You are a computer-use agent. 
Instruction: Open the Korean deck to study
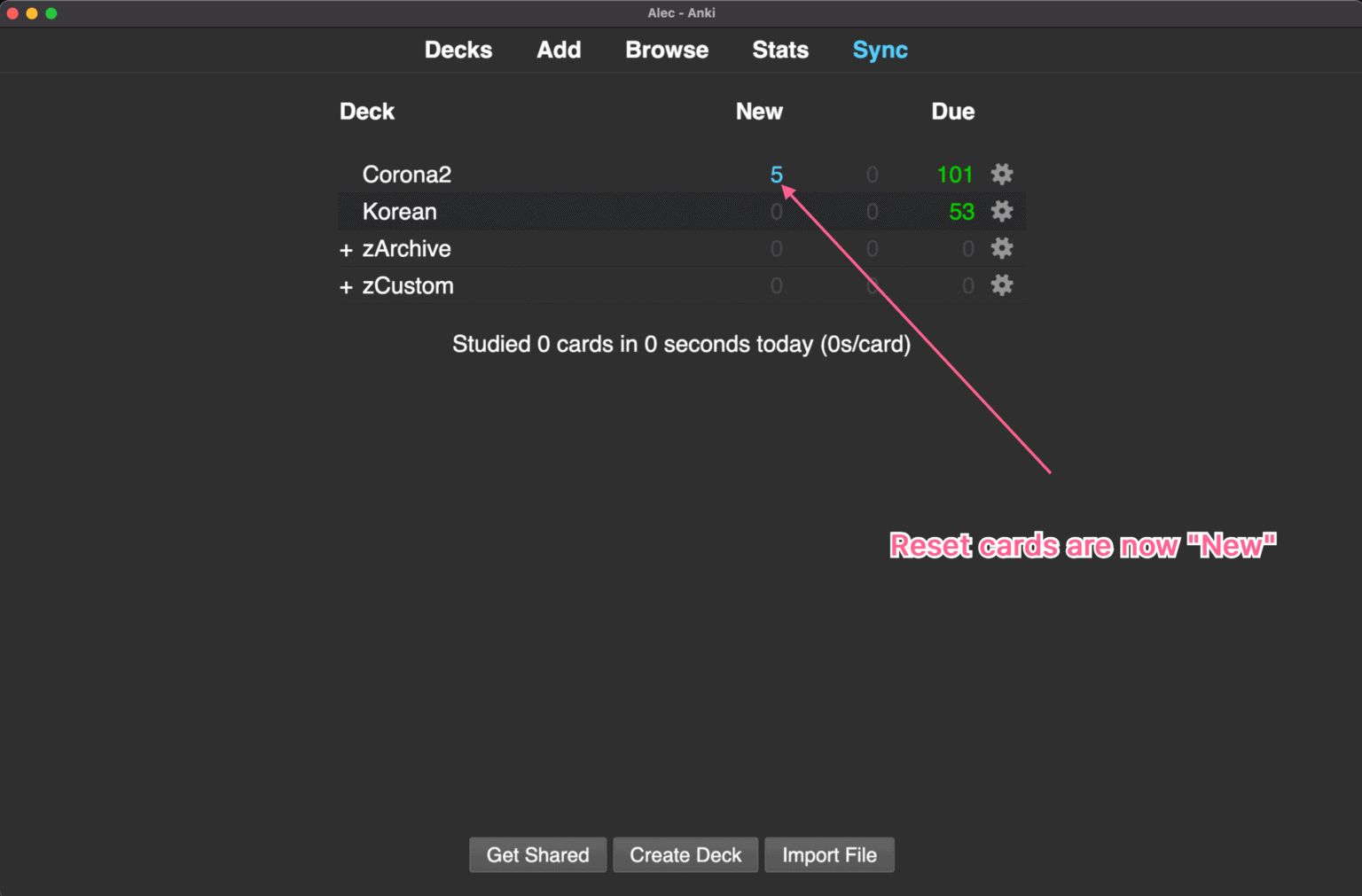click(399, 211)
